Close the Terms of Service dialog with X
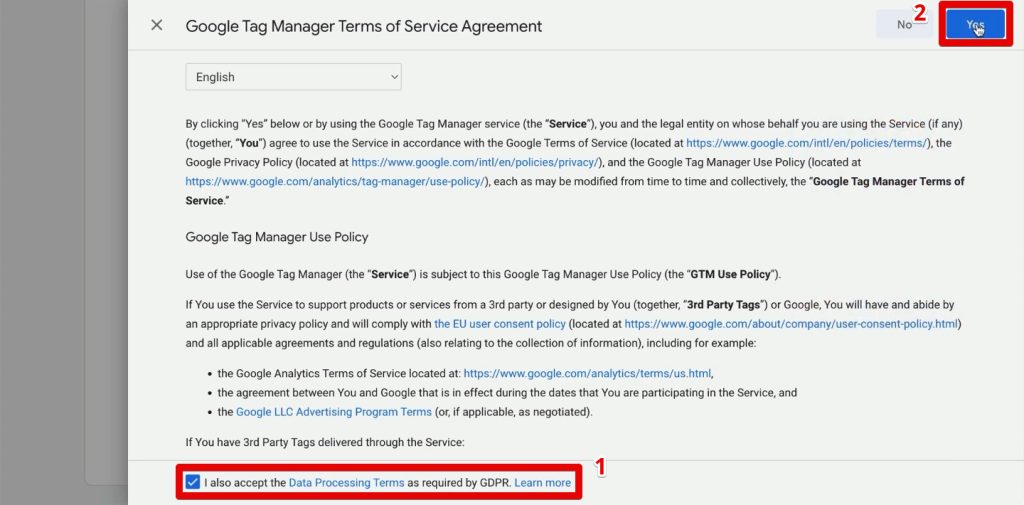This screenshot has width=1024, height=505. click(157, 25)
